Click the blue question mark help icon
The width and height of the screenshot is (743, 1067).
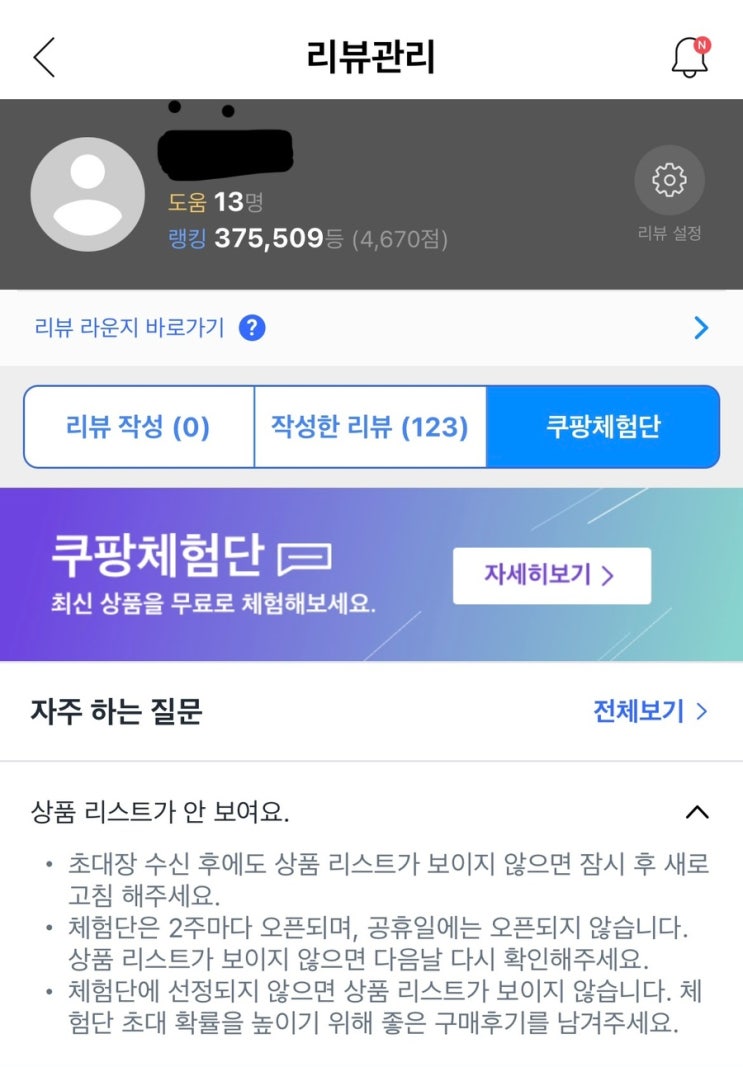click(x=252, y=328)
